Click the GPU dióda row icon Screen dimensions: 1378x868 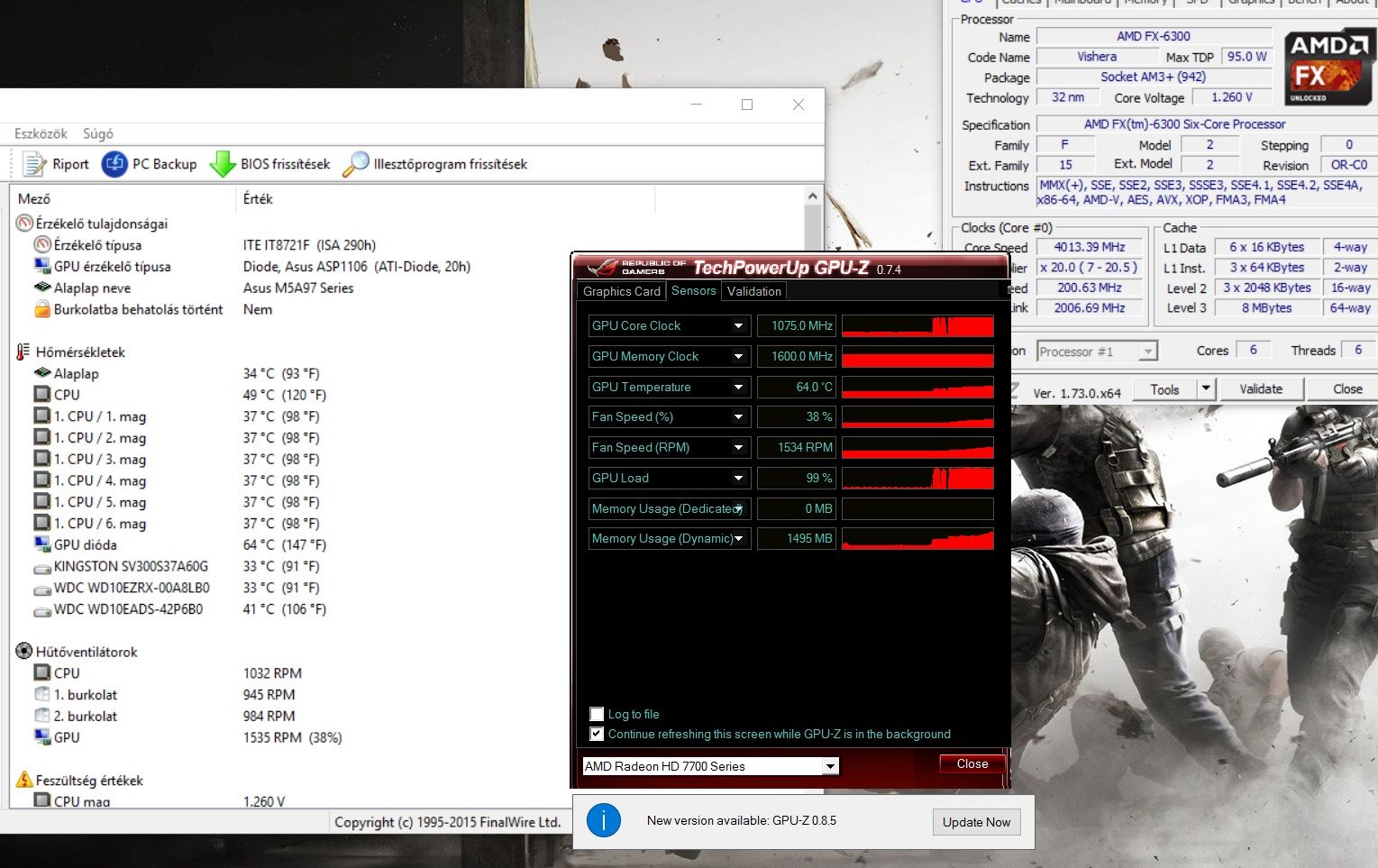[x=42, y=544]
